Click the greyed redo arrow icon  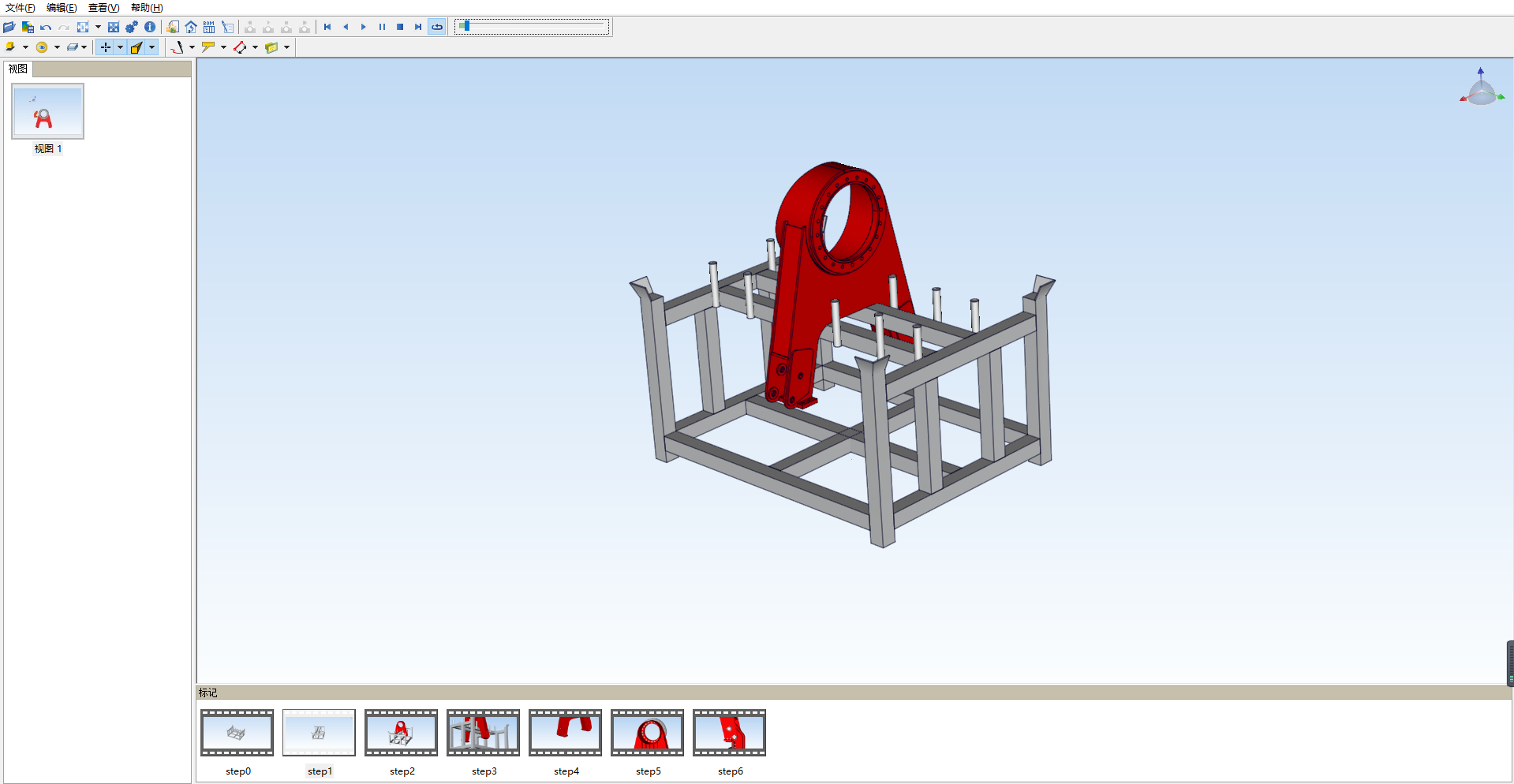point(64,27)
